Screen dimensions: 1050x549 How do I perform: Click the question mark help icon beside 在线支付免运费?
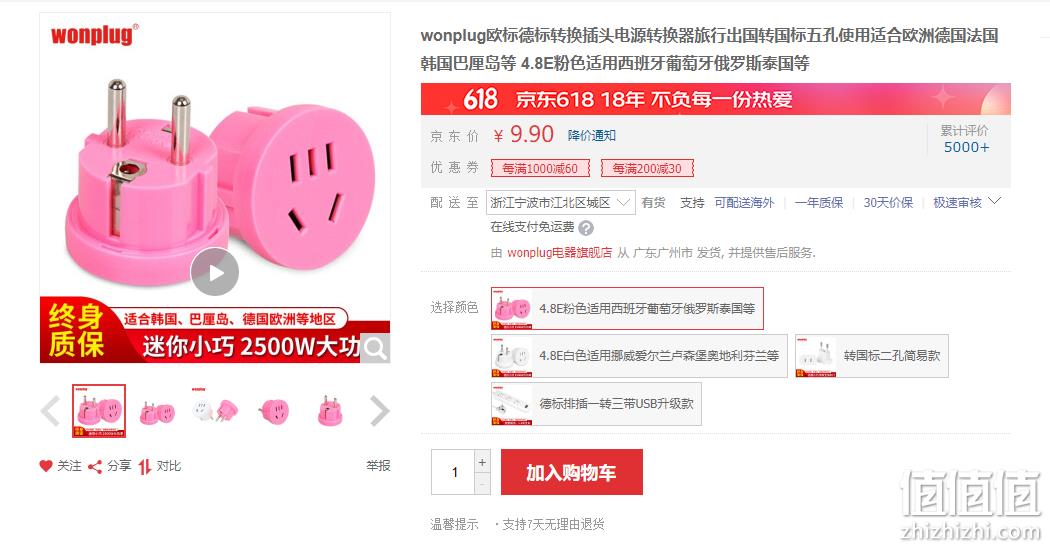586,228
